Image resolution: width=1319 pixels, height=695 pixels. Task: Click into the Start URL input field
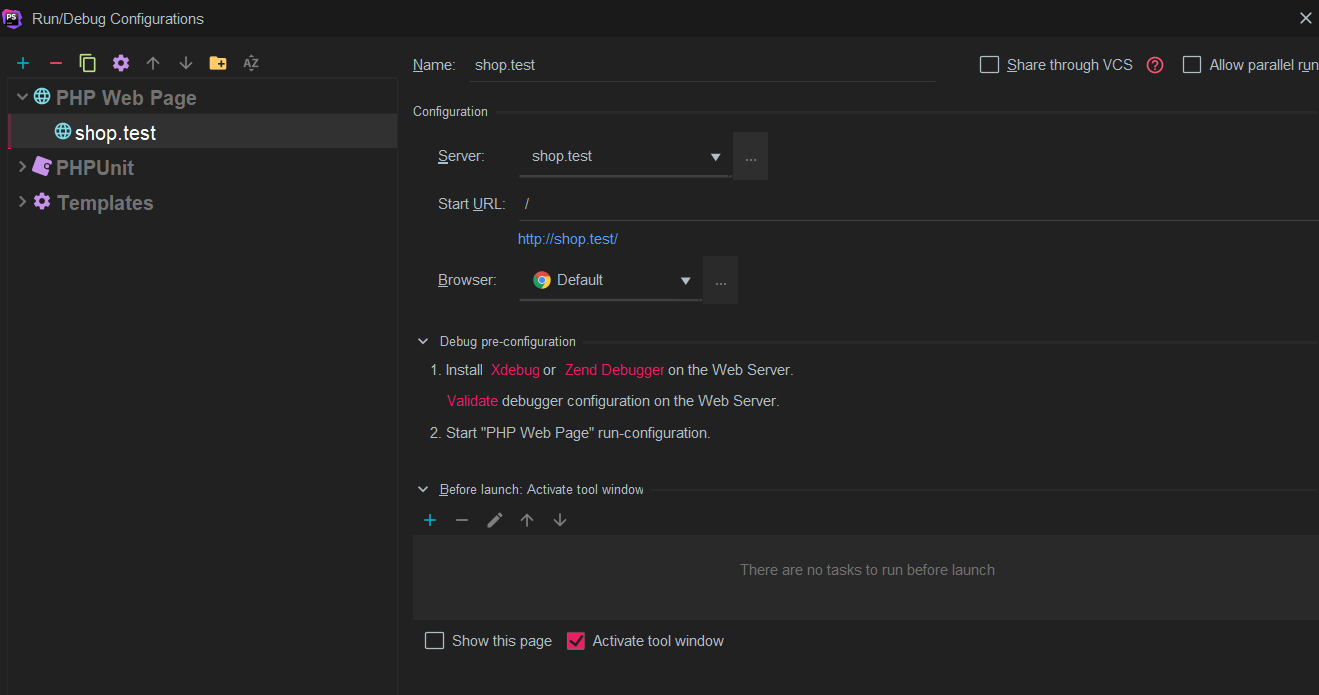tap(900, 204)
